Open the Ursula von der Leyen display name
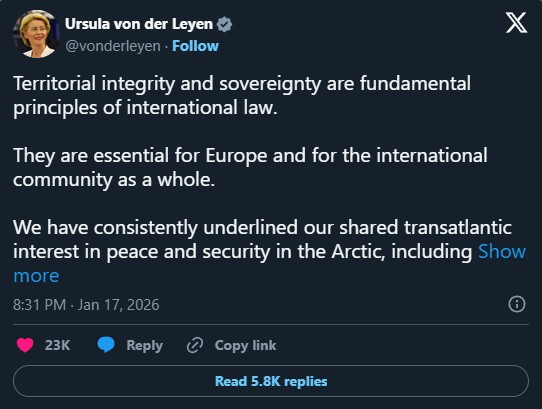 [139, 24]
